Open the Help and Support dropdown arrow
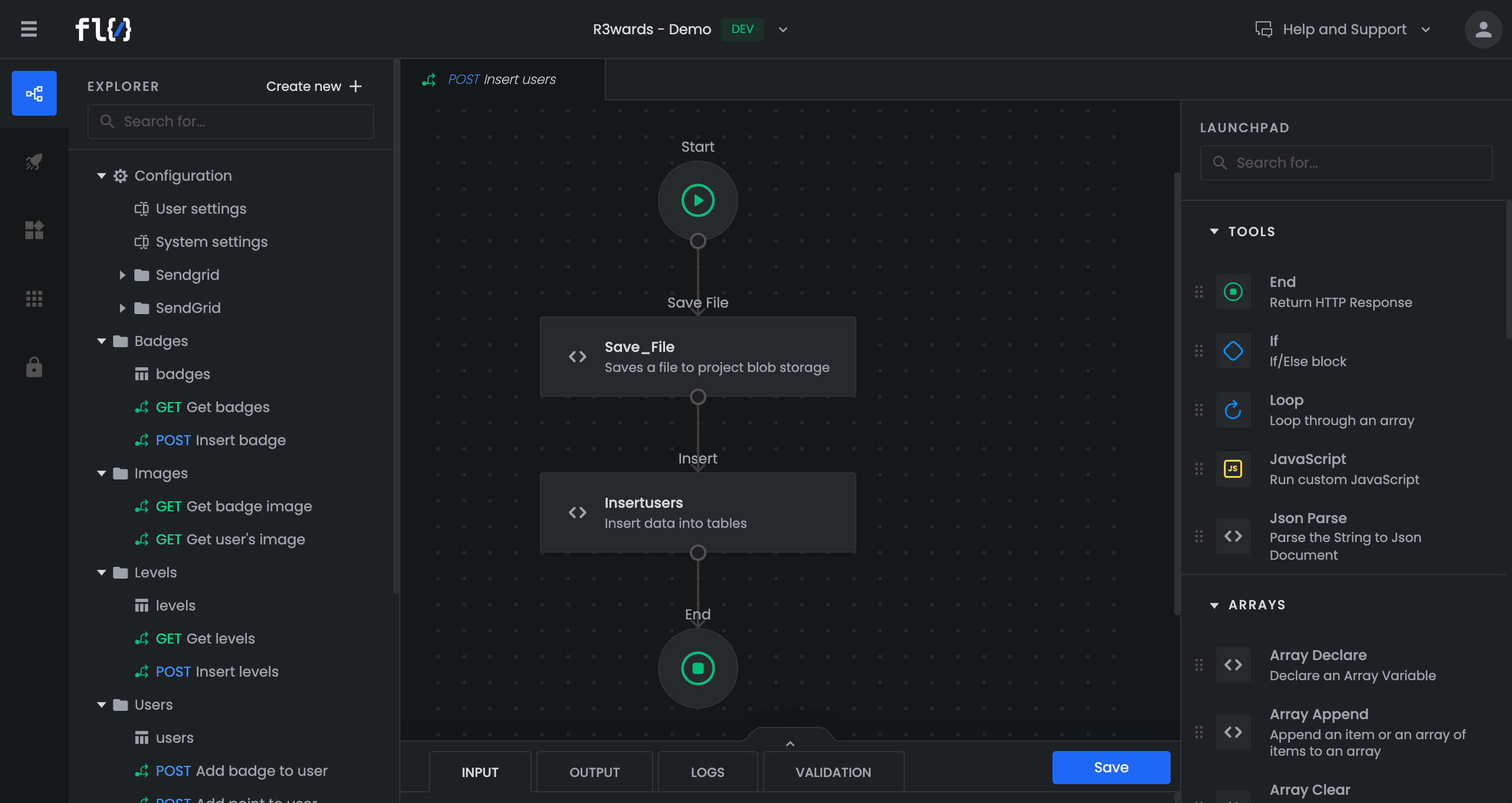Image resolution: width=1512 pixels, height=803 pixels. click(1426, 30)
